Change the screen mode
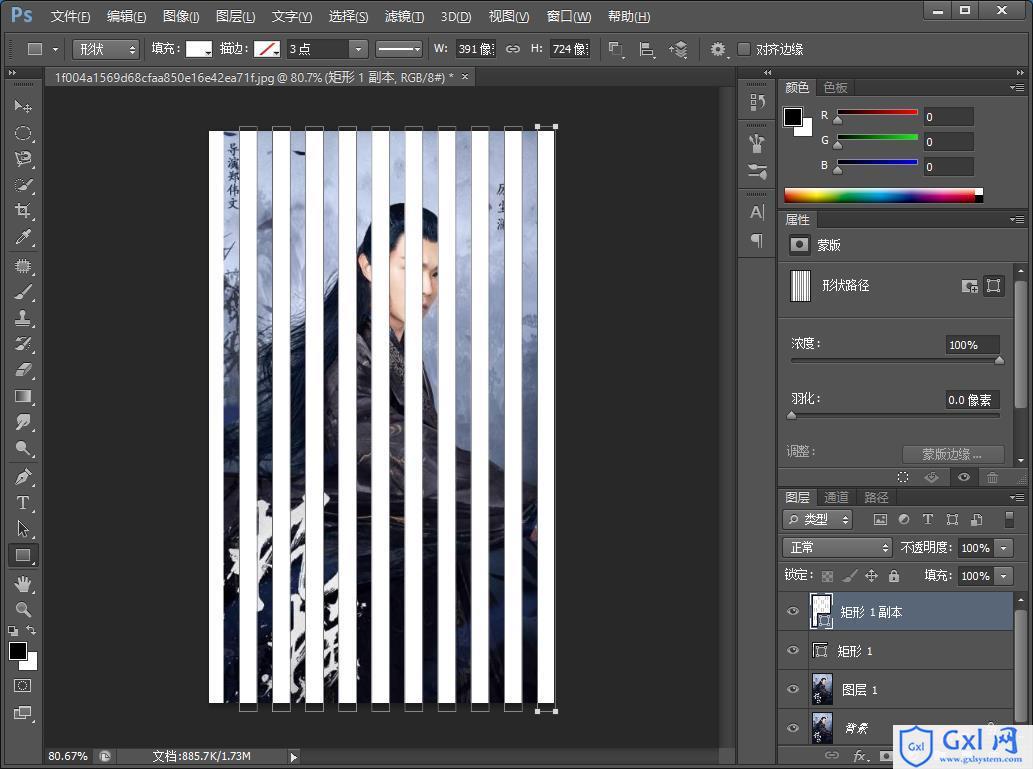 22,713
